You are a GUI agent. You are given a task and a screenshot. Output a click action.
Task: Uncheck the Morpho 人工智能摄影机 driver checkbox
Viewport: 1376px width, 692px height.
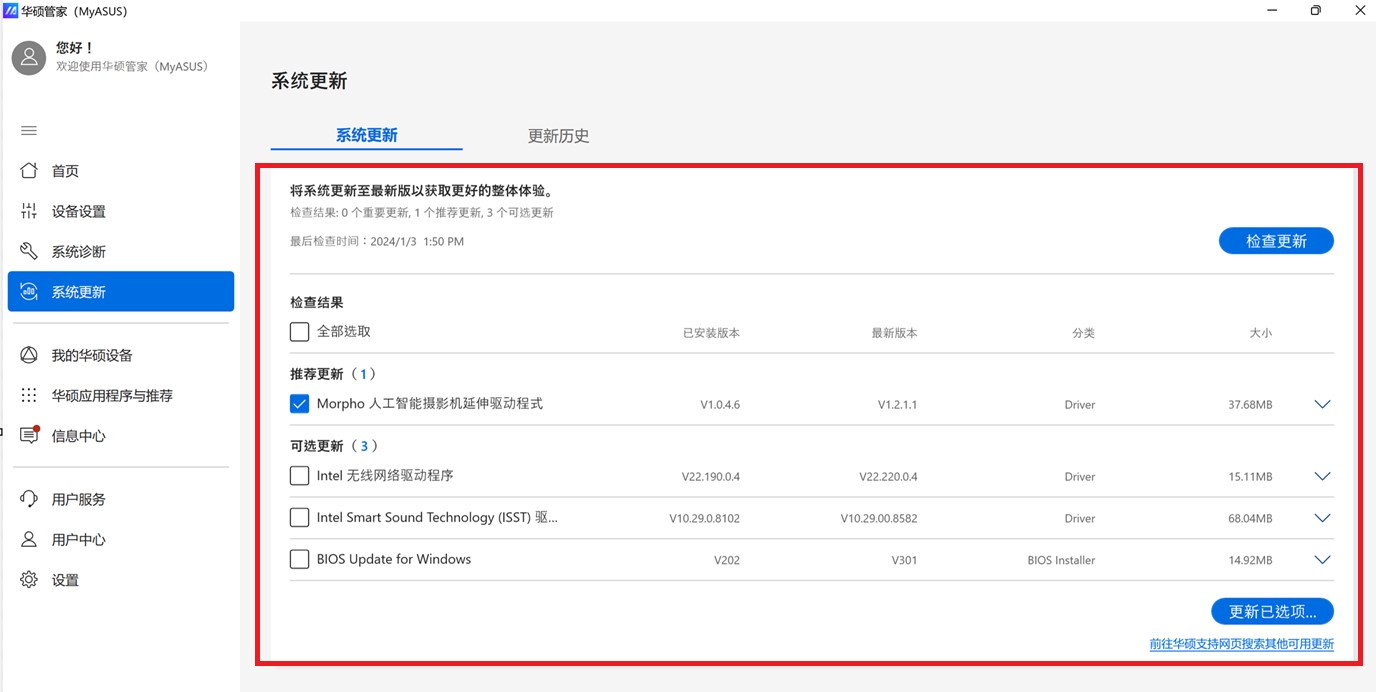299,404
